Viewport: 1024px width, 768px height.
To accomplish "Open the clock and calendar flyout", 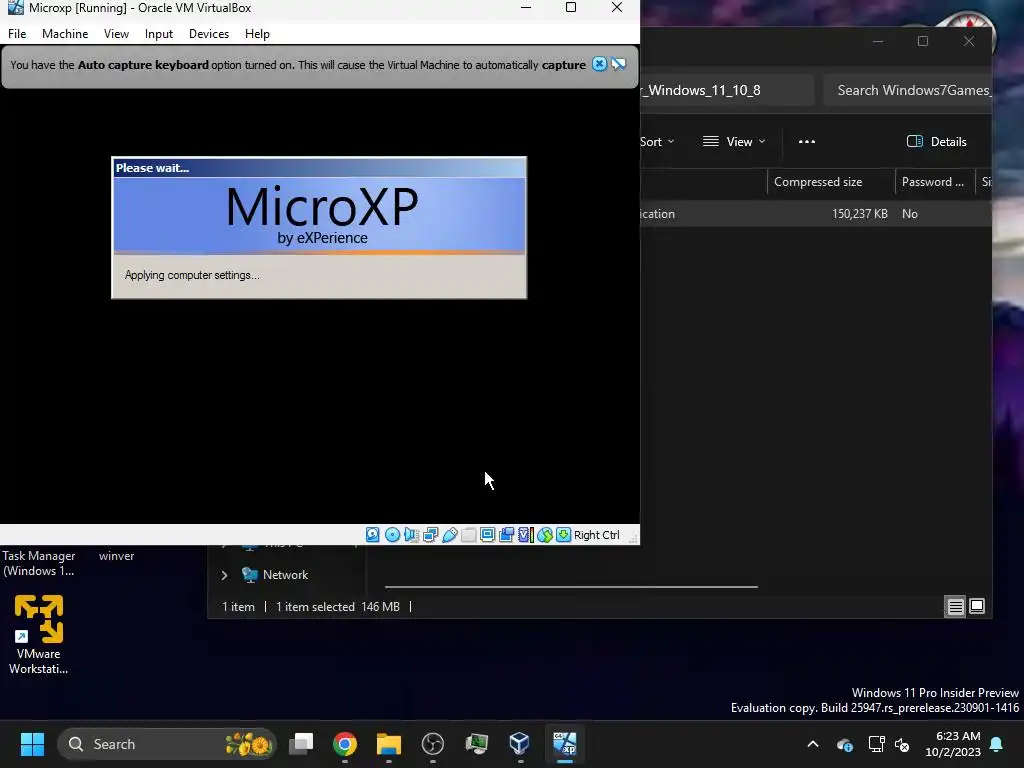I will (953, 744).
